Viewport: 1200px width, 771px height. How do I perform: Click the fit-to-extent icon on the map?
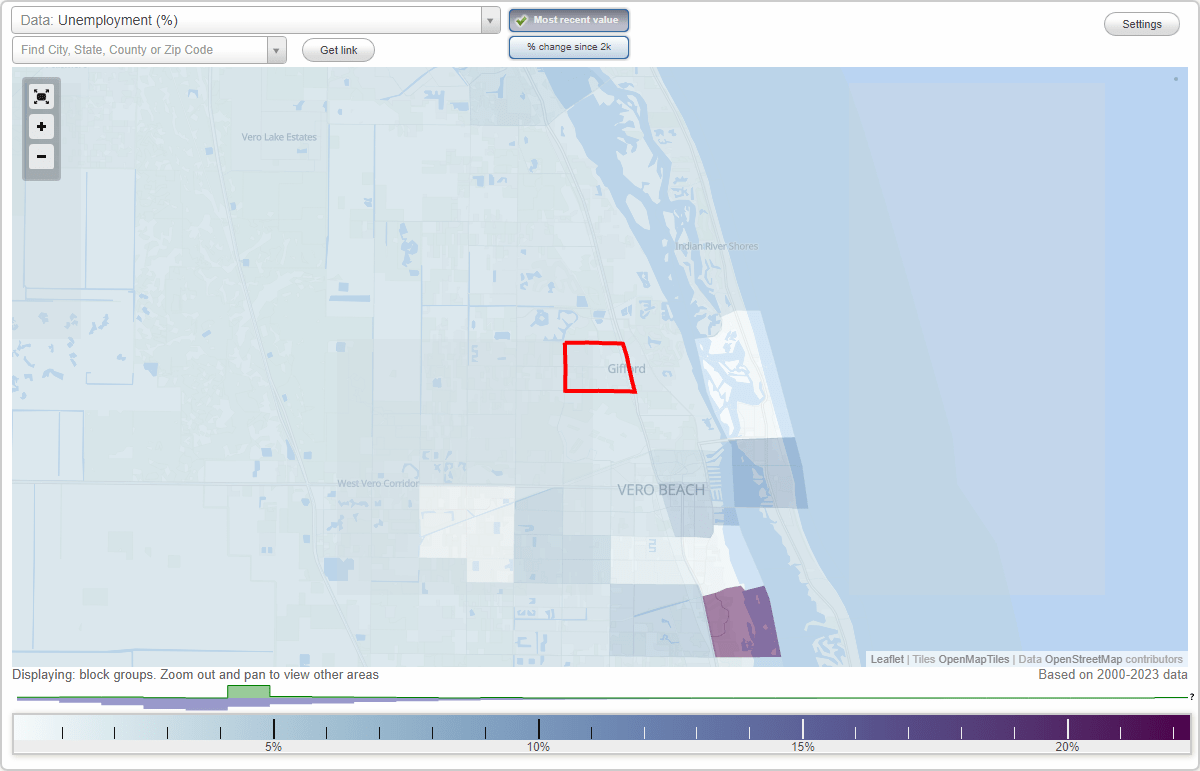tap(41, 97)
